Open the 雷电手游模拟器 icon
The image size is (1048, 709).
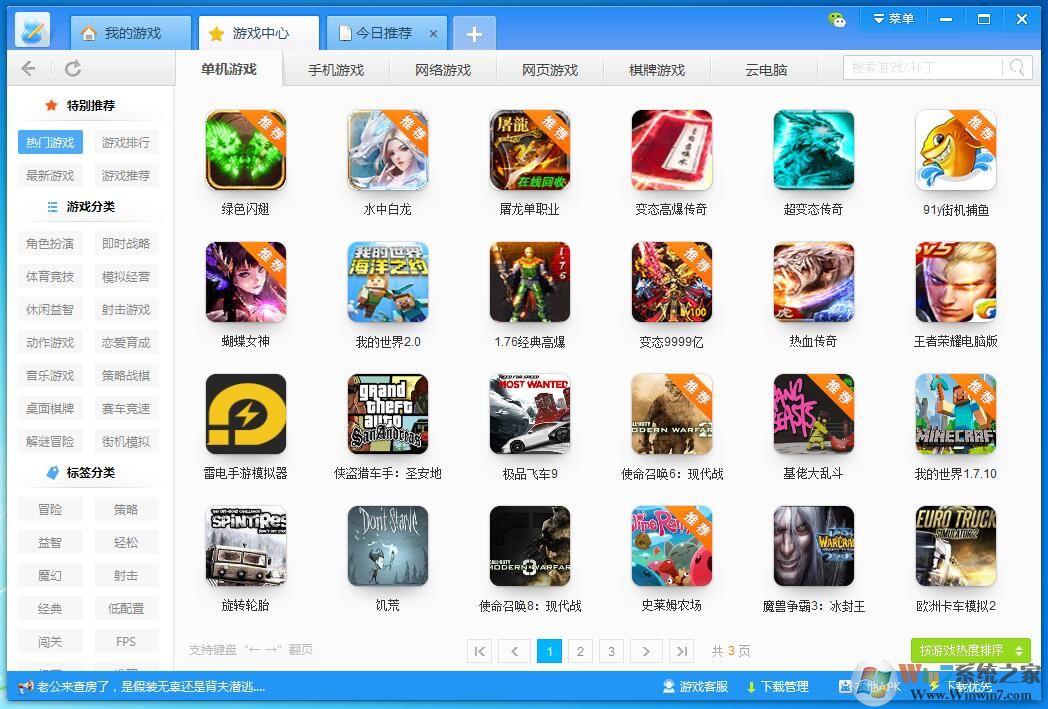pos(246,413)
